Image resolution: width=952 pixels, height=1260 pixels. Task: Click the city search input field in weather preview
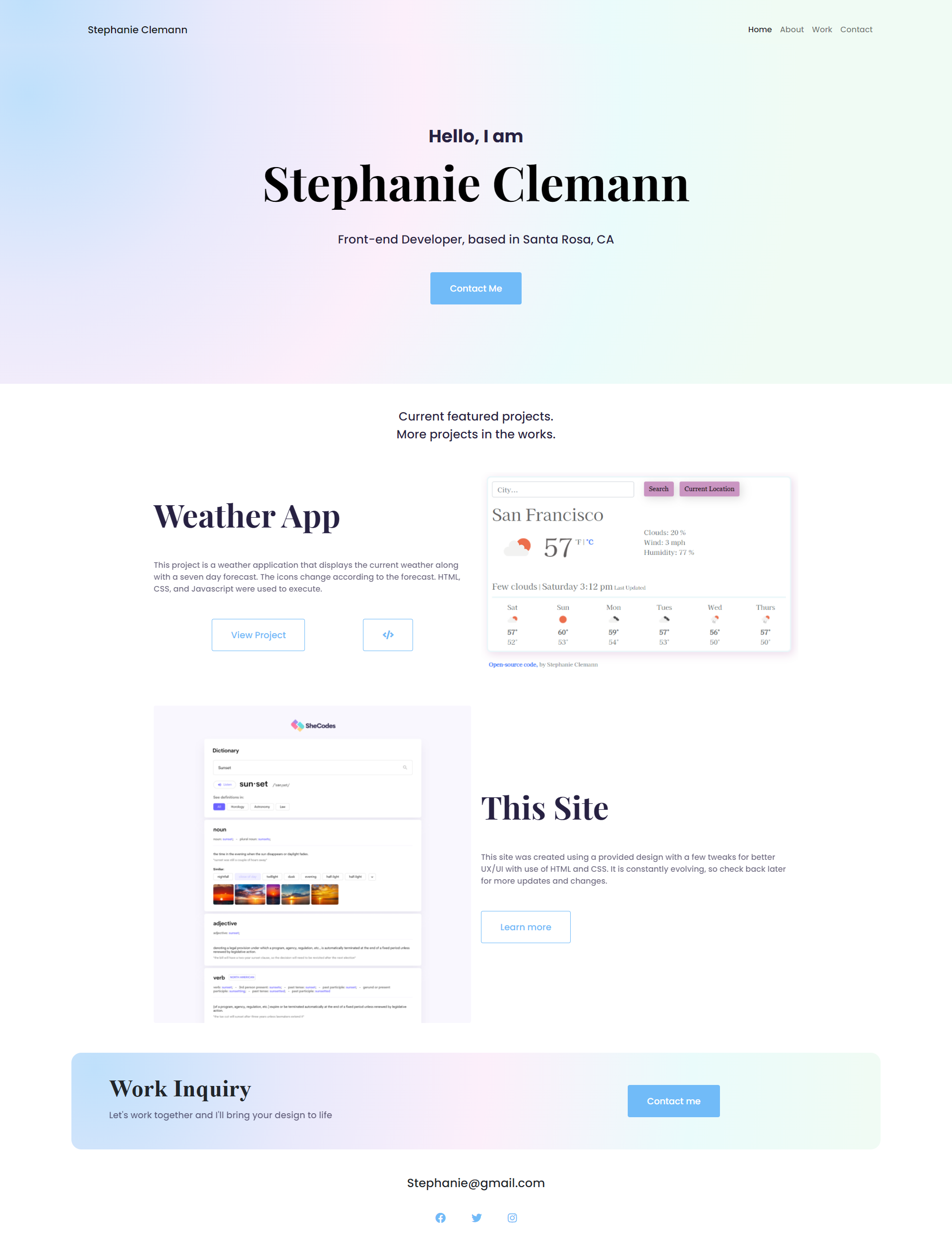562,489
